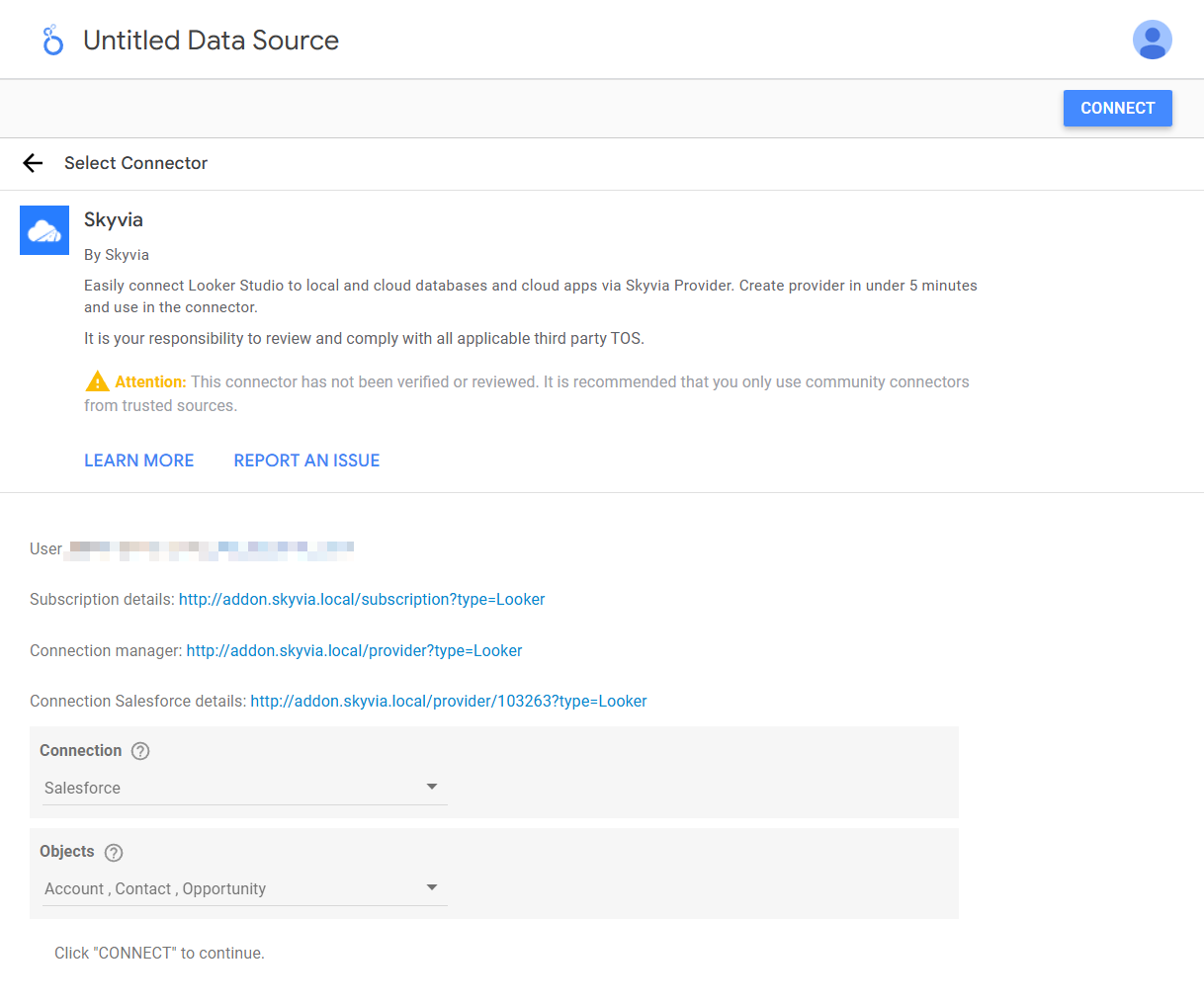Click the Objects dropdown arrow
Image resolution: width=1204 pixels, height=1005 pixels.
pos(432,887)
